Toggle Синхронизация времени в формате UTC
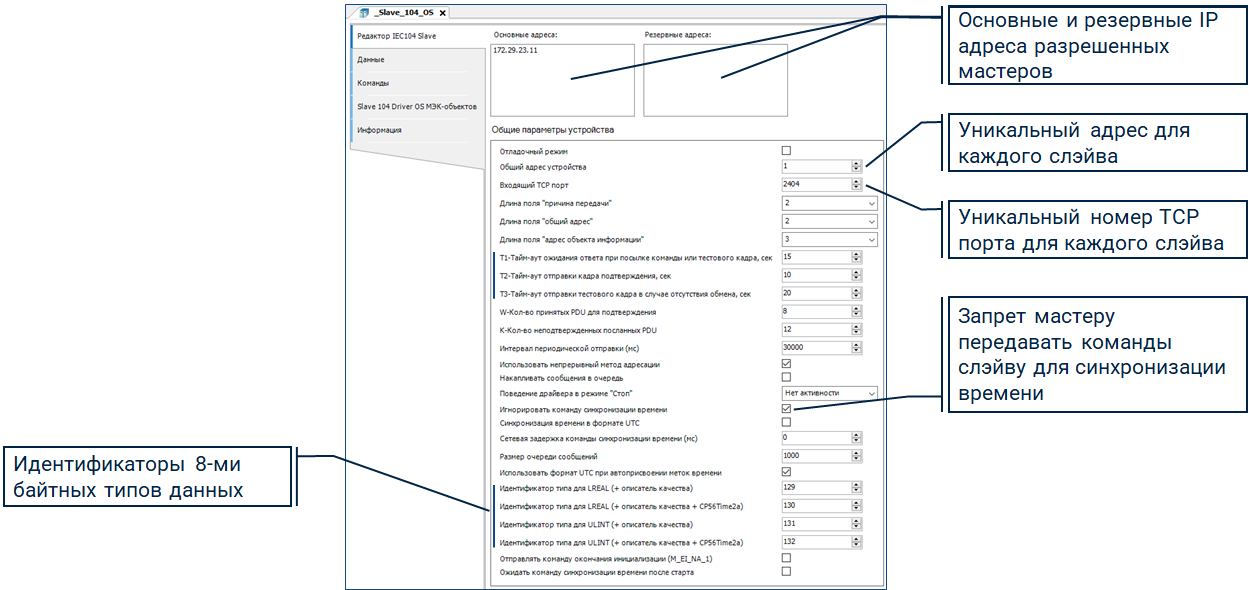1249x590 pixels. (x=786, y=422)
